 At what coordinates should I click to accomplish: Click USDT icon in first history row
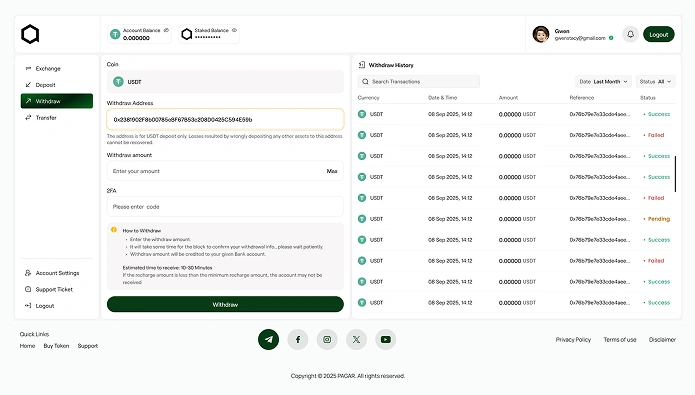[362, 114]
